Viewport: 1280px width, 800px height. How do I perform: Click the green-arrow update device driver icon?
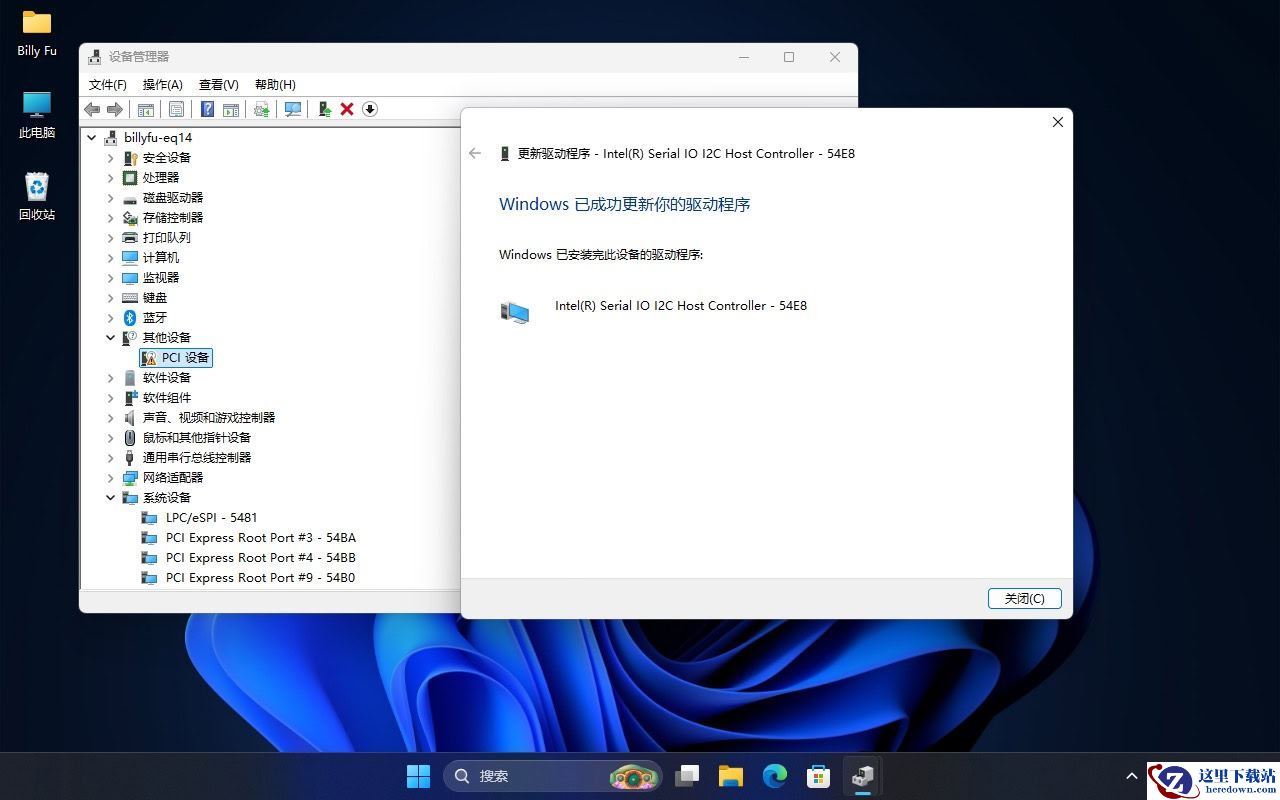pos(324,109)
